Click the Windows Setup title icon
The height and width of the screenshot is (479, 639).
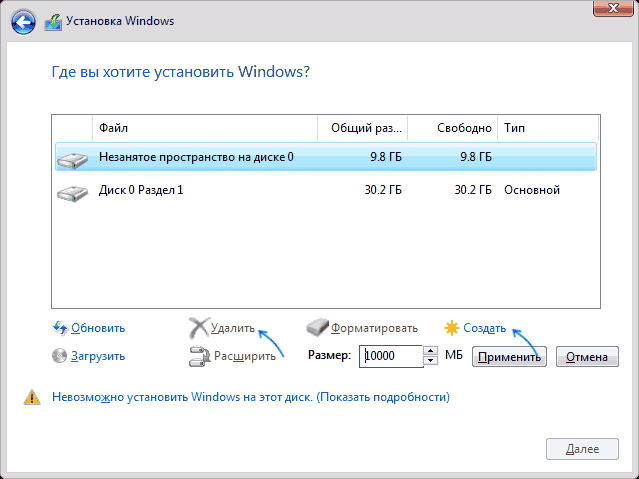pyautogui.click(x=53, y=22)
